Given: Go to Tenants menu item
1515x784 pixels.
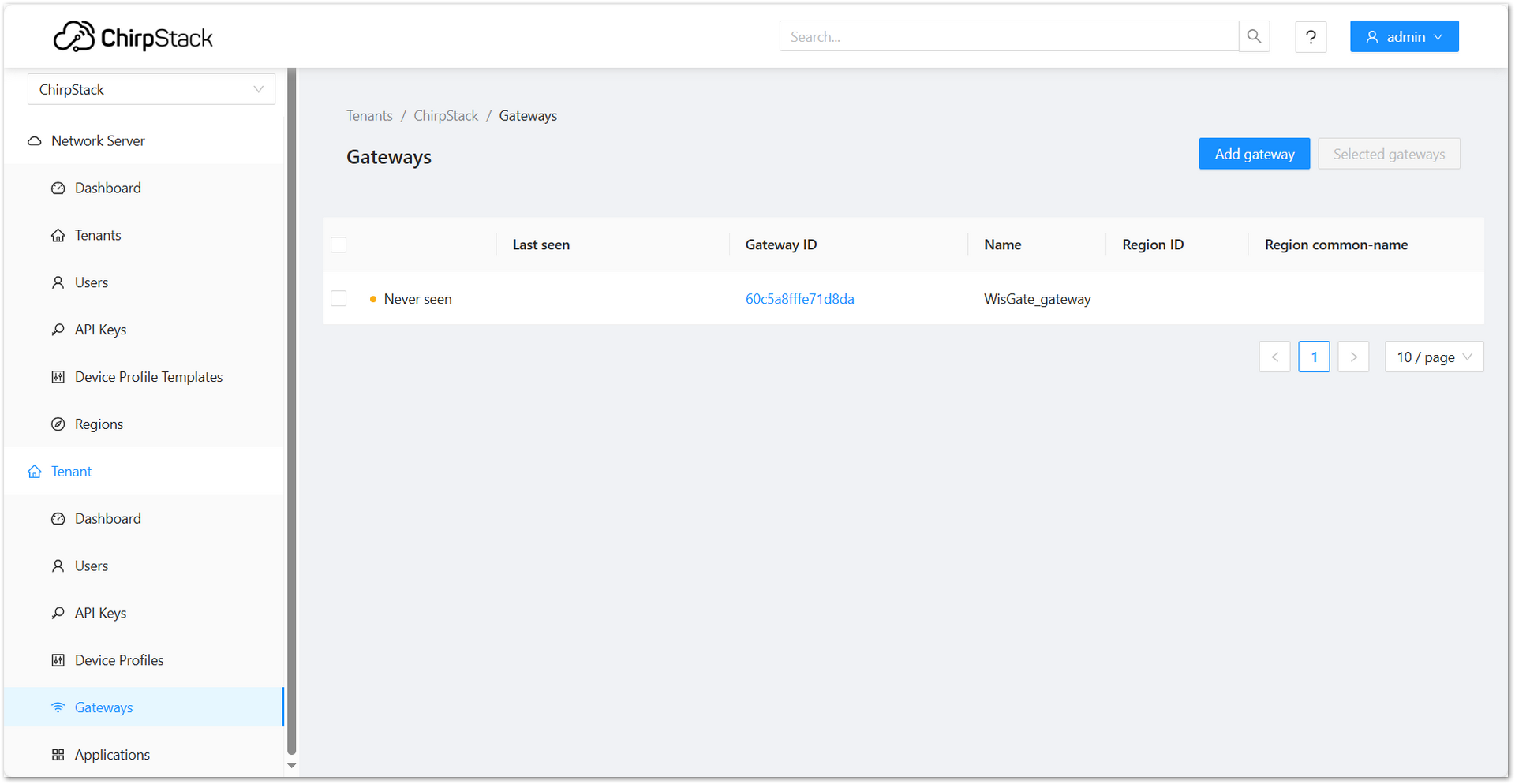Looking at the screenshot, I should point(144,235).
